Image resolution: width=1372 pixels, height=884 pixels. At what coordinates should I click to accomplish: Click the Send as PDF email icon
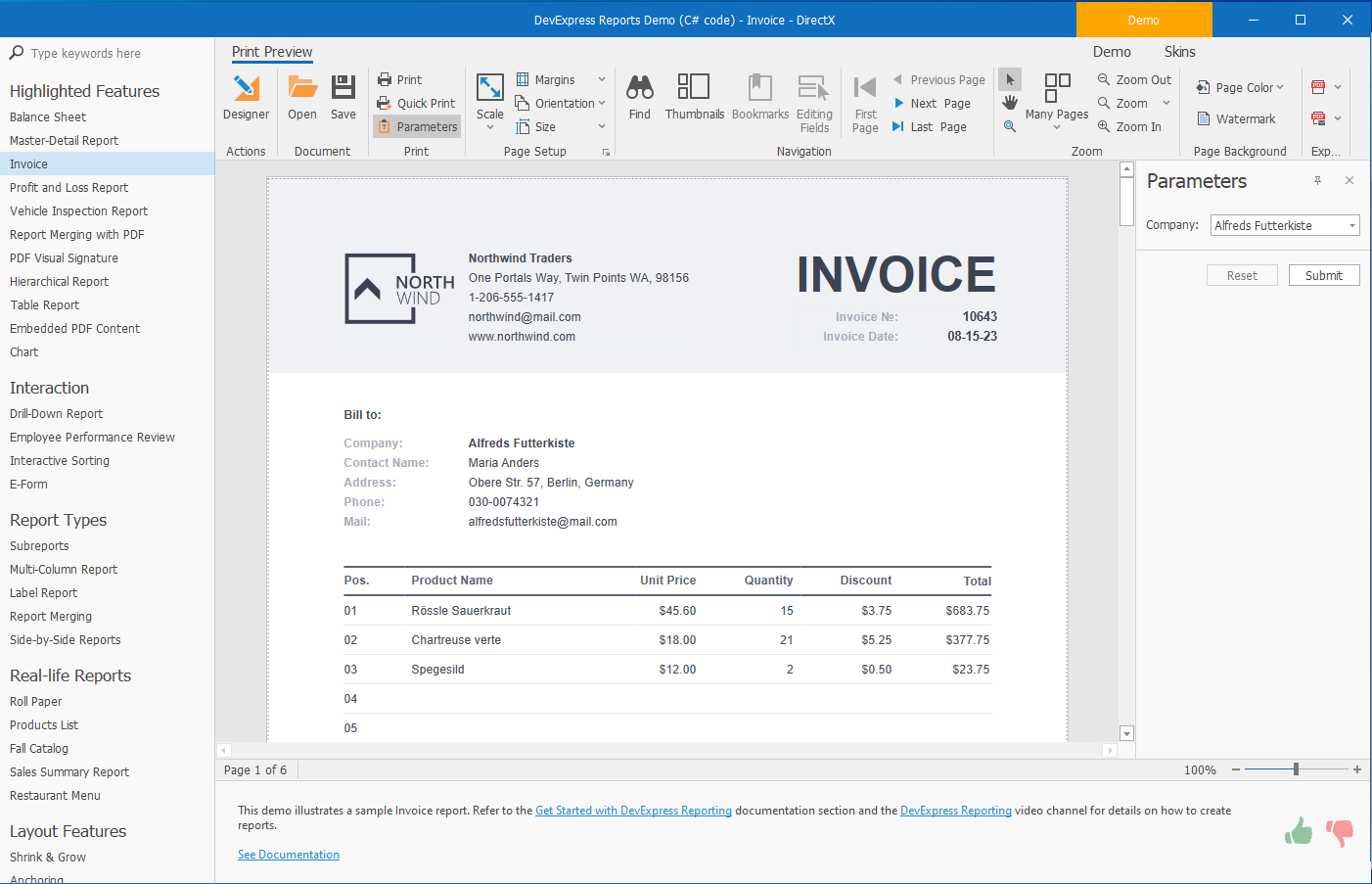point(1318,118)
